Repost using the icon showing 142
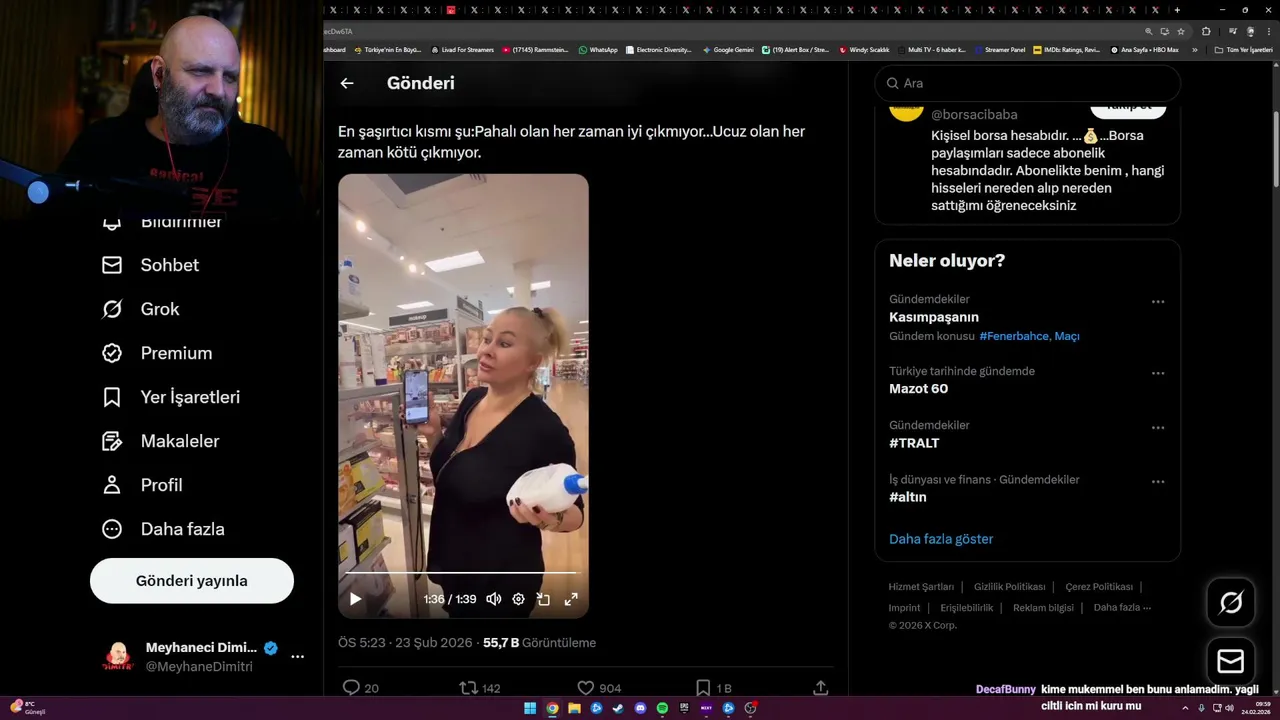The image size is (1280, 720). click(x=467, y=688)
